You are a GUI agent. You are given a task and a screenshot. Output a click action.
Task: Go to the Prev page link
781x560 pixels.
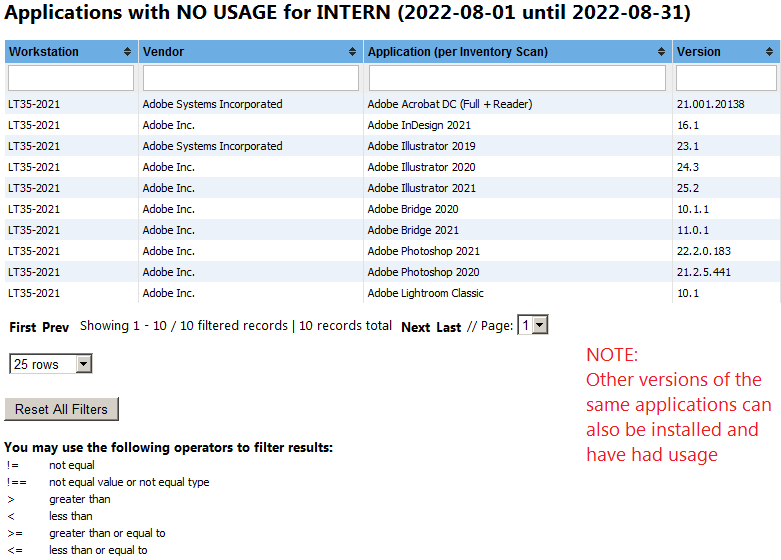pyautogui.click(x=56, y=327)
